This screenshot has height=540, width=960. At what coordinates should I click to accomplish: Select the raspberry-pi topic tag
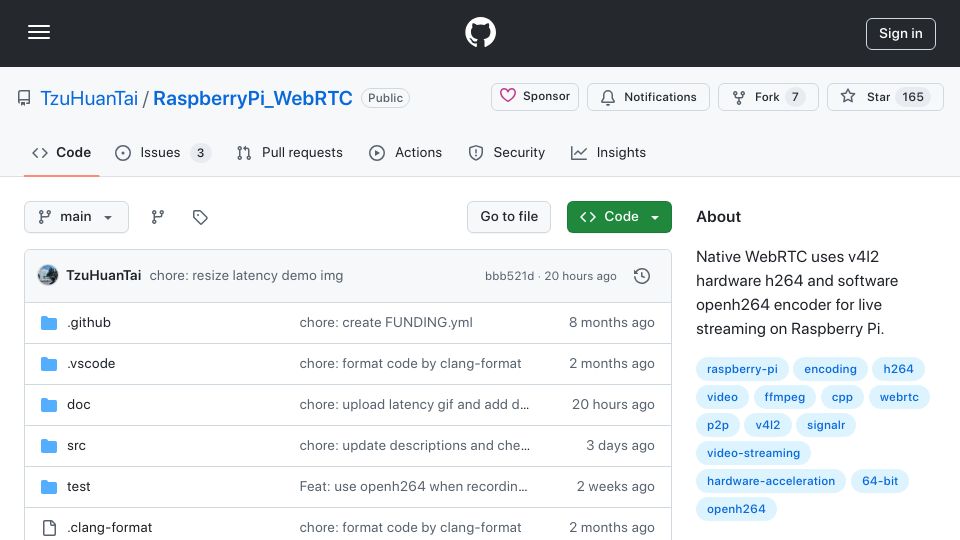tap(742, 369)
